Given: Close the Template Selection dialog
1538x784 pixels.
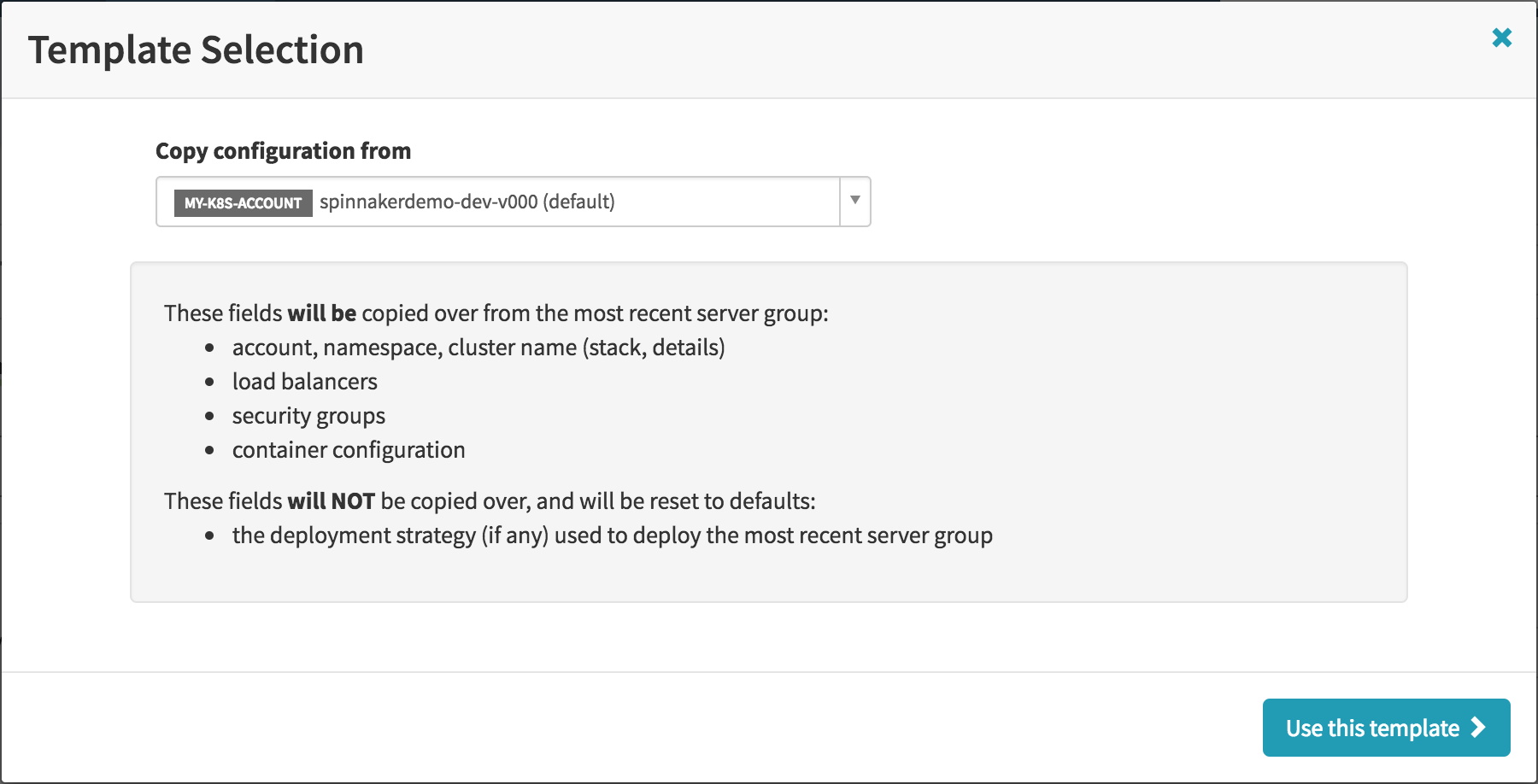Looking at the screenshot, I should click(x=1501, y=38).
